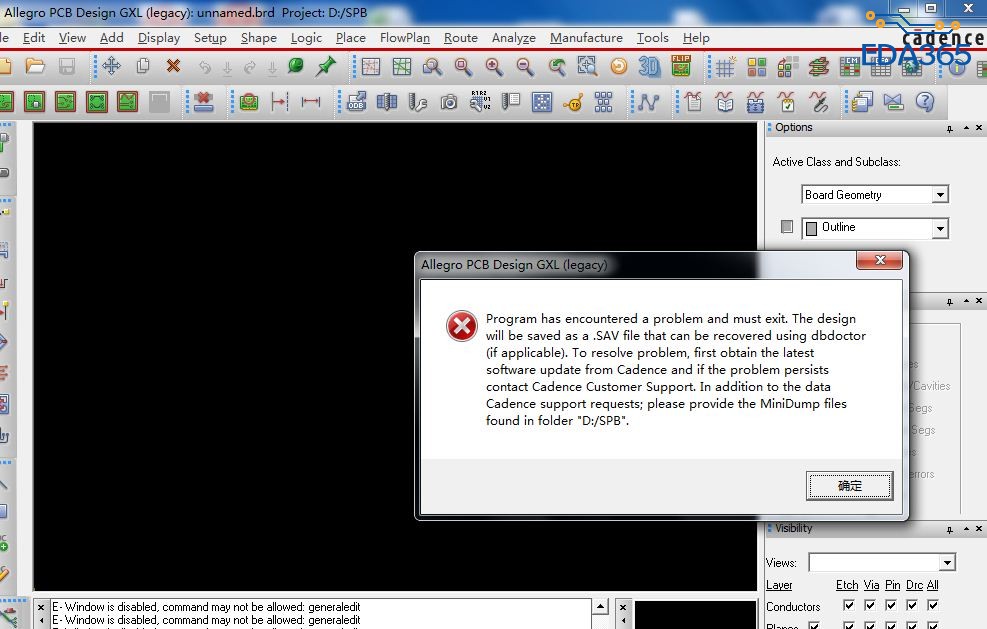The height and width of the screenshot is (629, 987).
Task: Click the Zoom In magnifier icon
Action: (x=494, y=66)
